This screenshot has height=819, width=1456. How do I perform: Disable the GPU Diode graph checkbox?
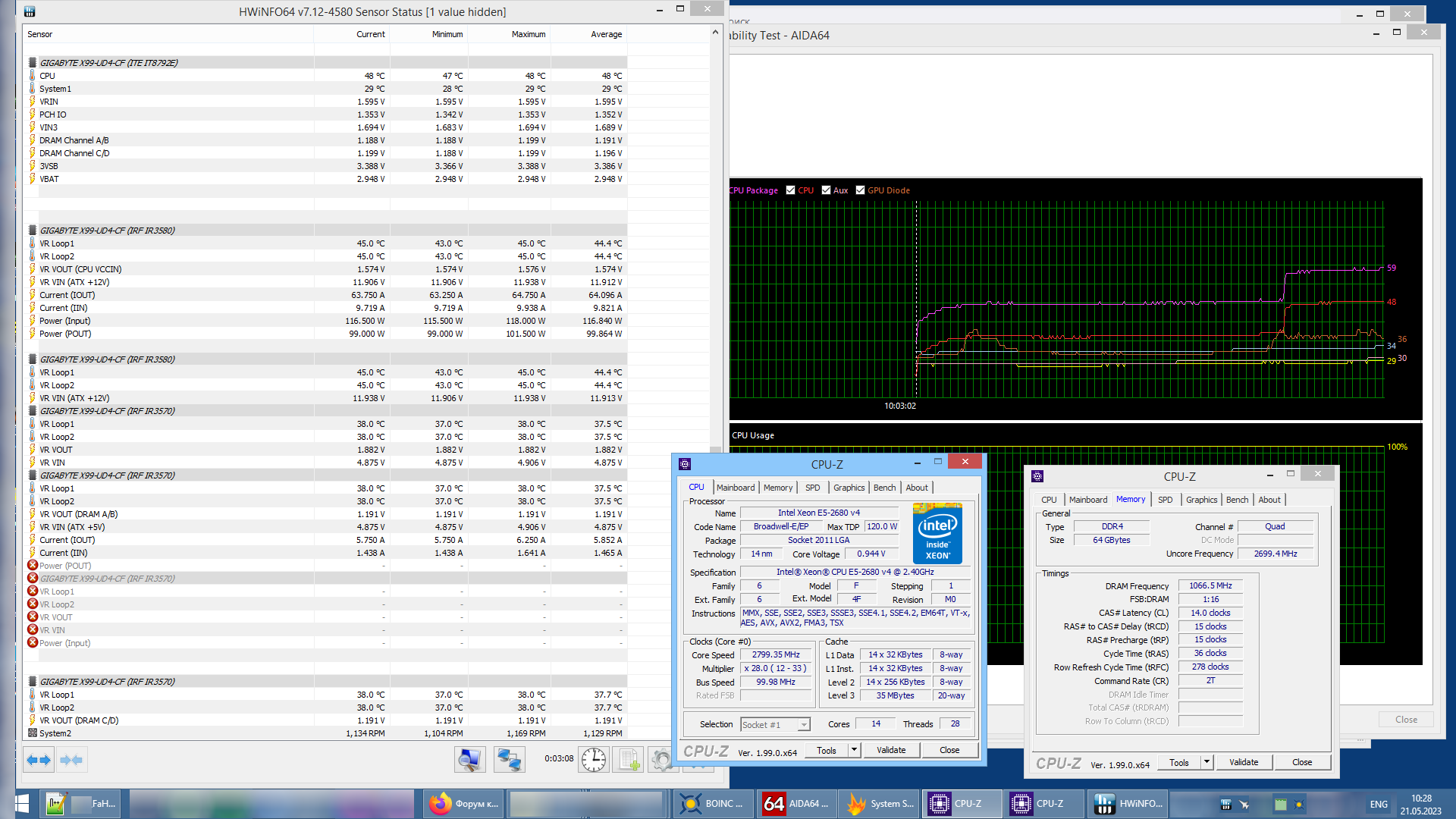[860, 190]
